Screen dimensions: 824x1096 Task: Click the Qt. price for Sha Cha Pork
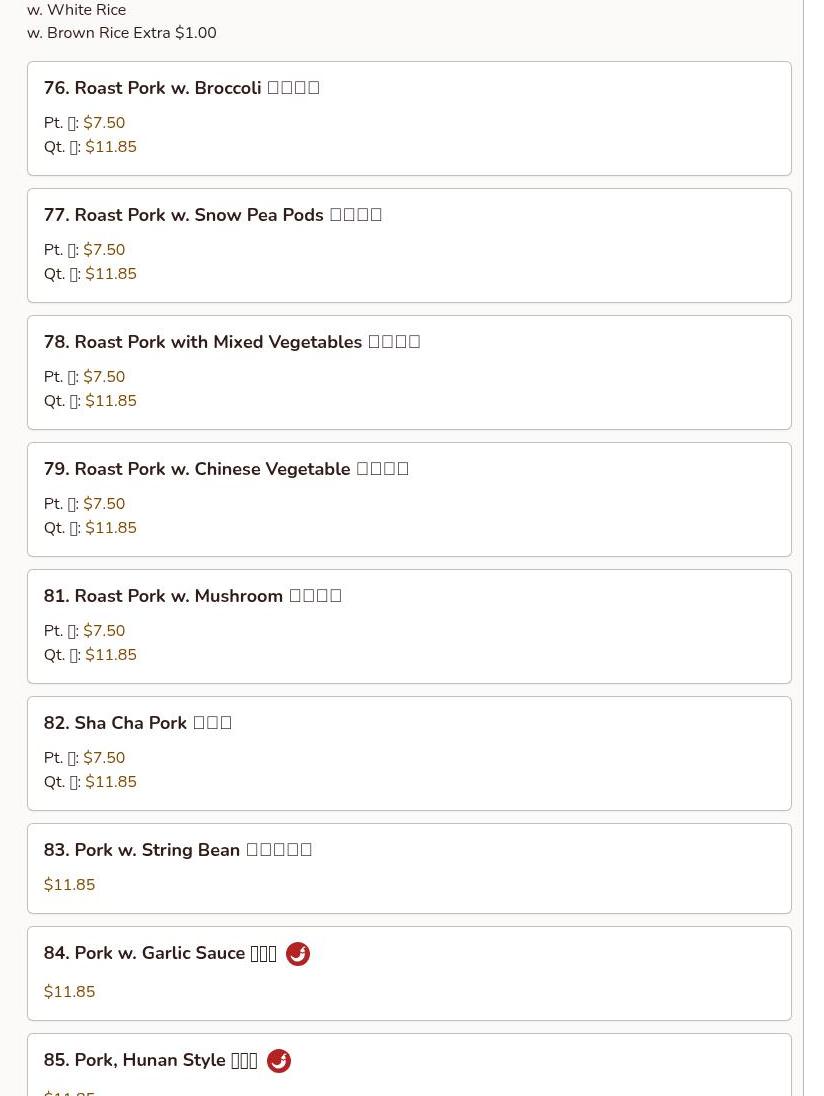(111, 782)
